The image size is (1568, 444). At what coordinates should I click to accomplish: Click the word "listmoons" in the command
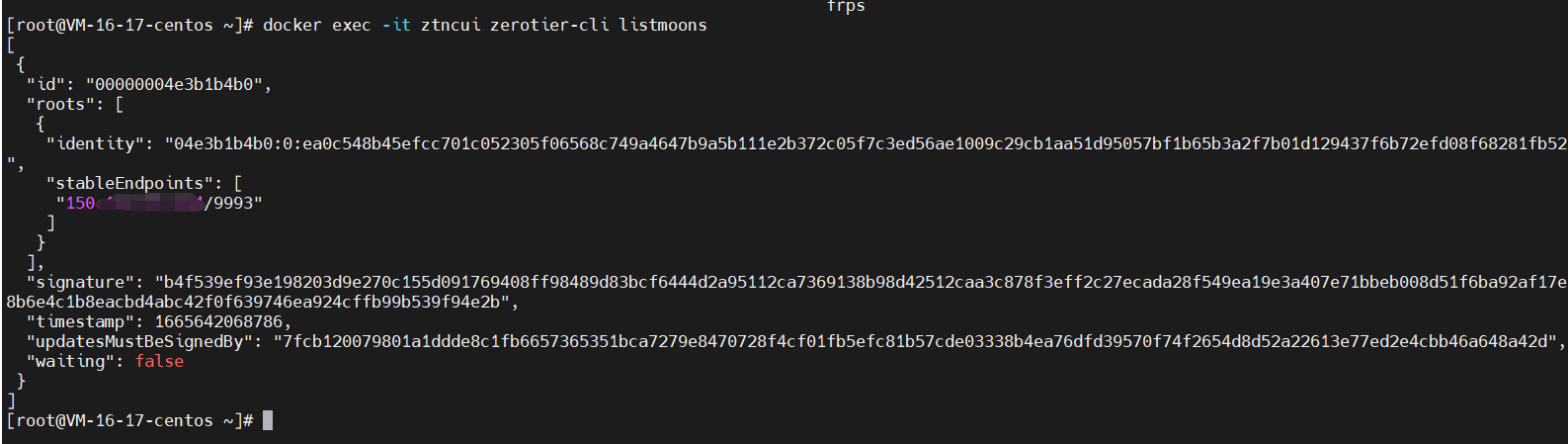coord(662,26)
